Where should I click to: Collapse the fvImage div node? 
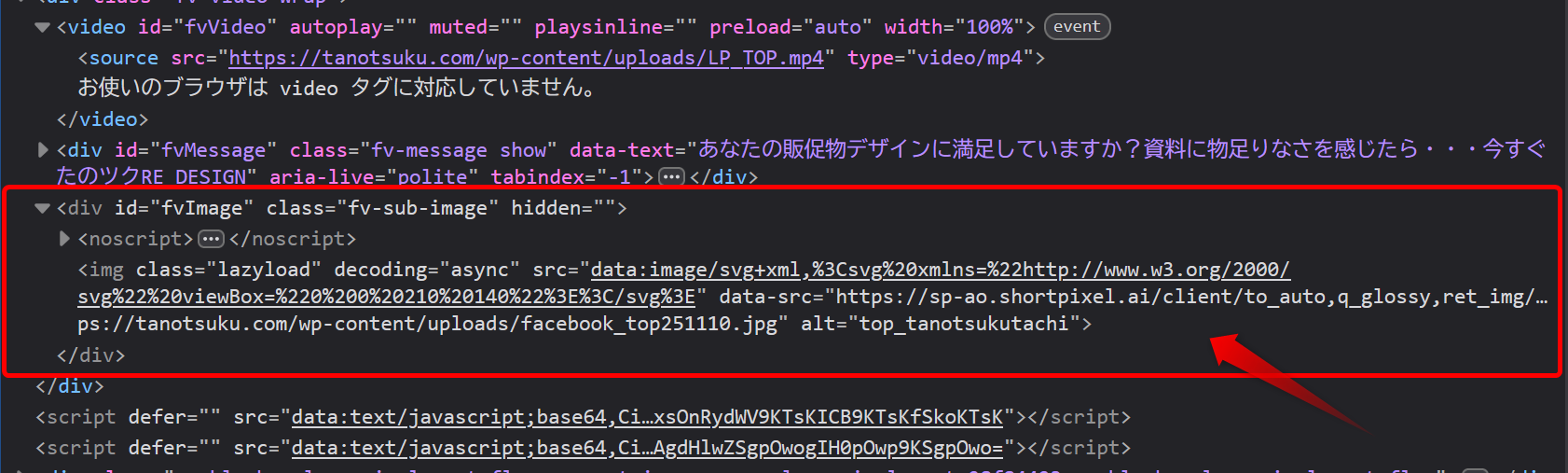[x=42, y=208]
